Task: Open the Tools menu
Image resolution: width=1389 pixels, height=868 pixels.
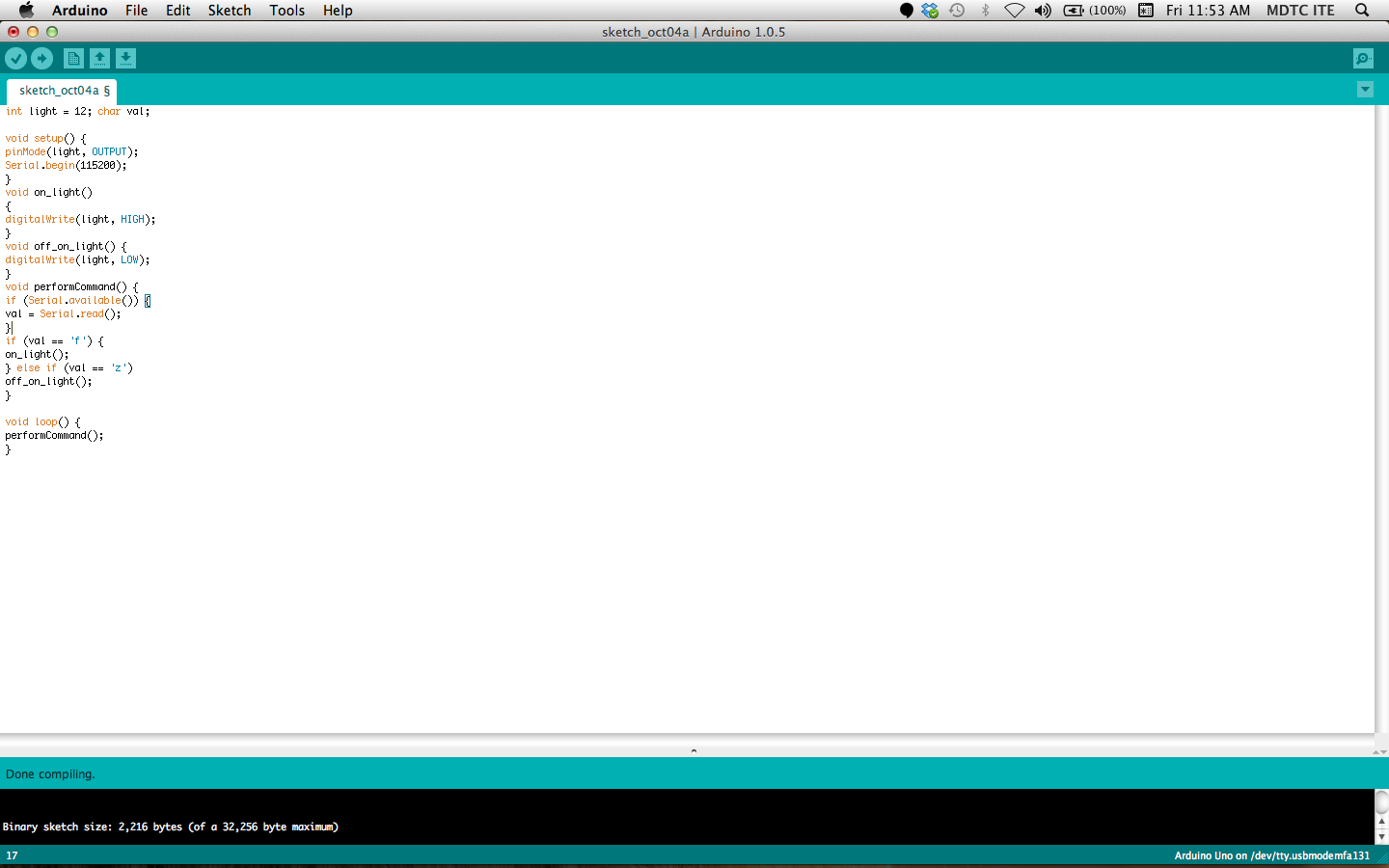Action: point(286,10)
